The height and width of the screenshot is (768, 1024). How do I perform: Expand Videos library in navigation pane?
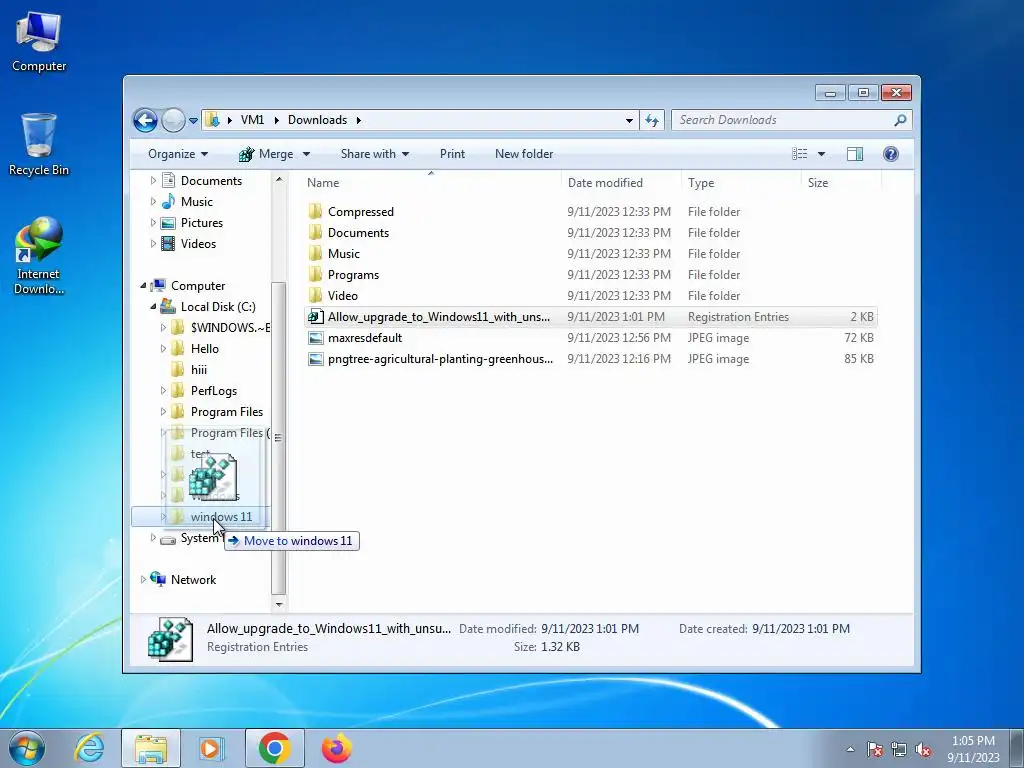pos(153,244)
